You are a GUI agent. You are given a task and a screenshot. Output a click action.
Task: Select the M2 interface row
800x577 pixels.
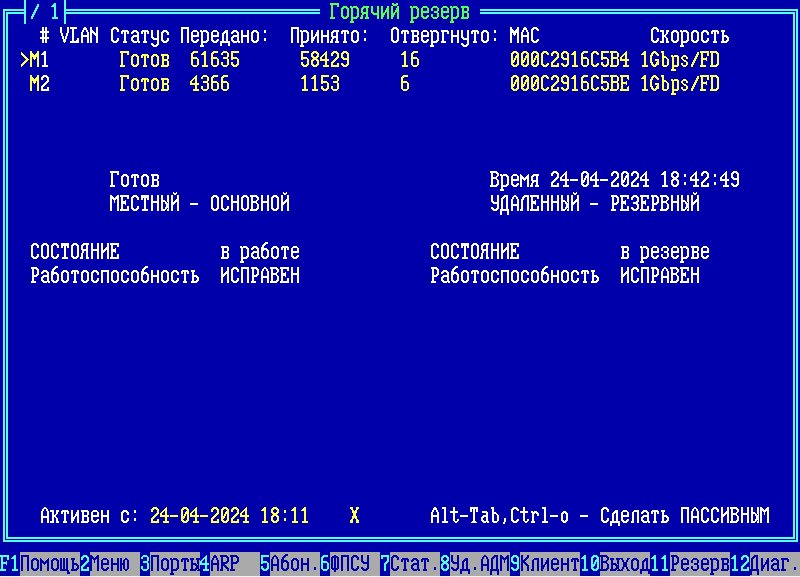pyautogui.click(x=40, y=84)
